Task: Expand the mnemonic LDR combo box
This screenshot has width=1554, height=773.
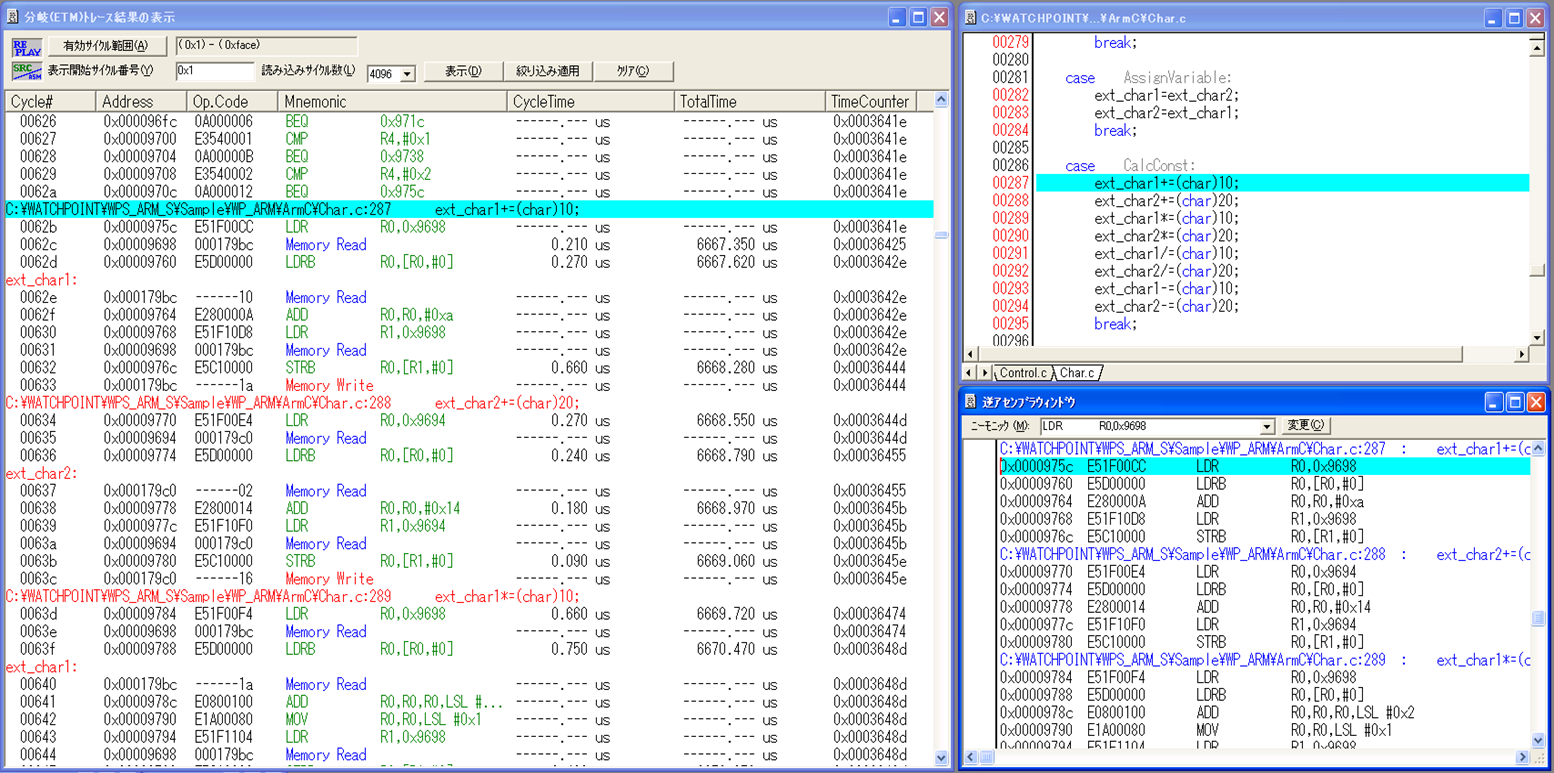Action: point(1267,427)
